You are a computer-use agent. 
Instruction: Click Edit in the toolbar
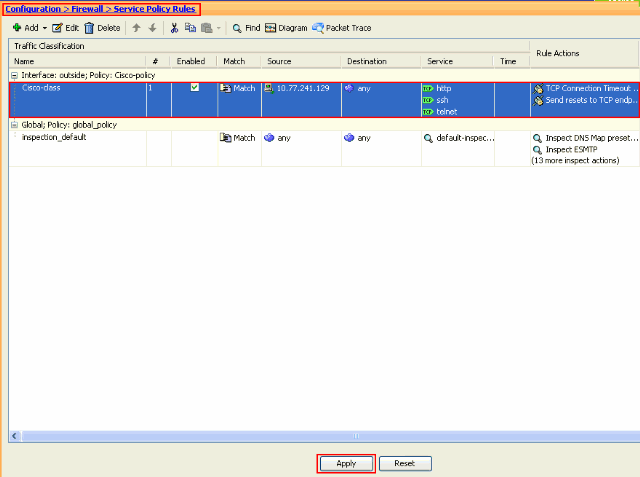pyautogui.click(x=65, y=28)
